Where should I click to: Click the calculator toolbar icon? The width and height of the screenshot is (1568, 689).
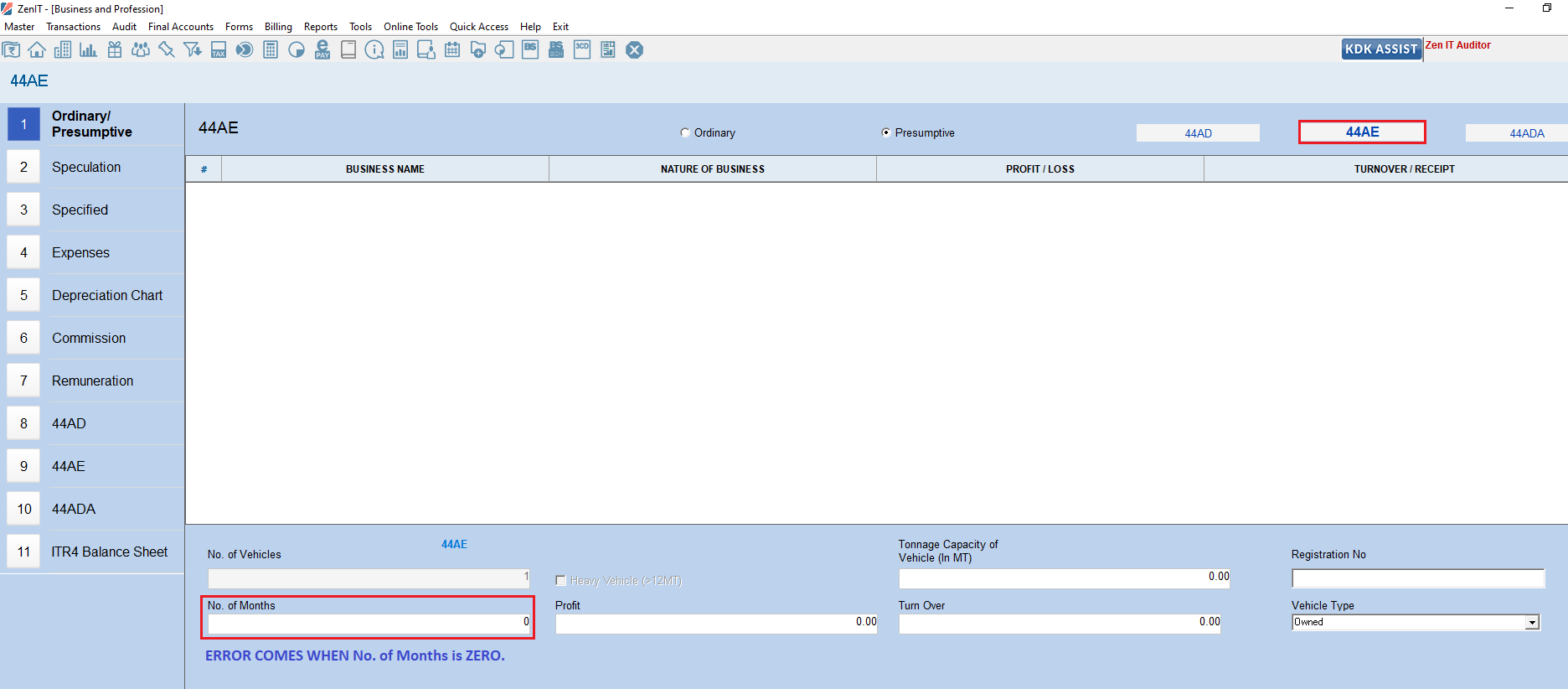271,50
